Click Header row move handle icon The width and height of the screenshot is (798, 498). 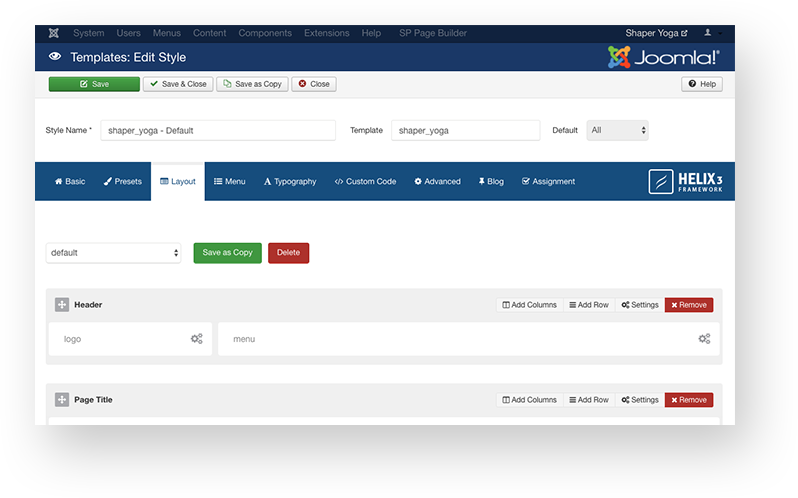click(x=61, y=305)
